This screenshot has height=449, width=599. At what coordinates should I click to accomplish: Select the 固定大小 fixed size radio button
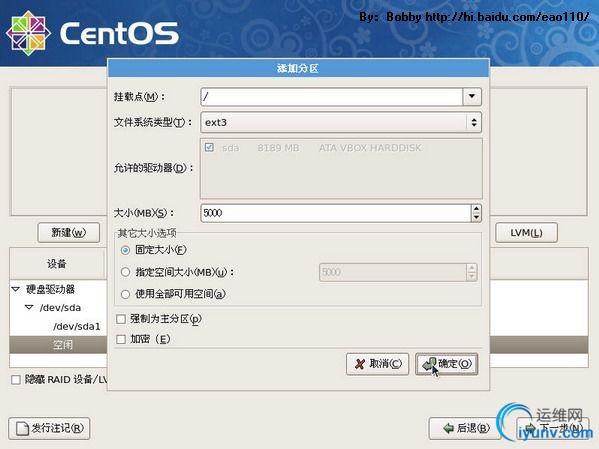pyautogui.click(x=125, y=250)
